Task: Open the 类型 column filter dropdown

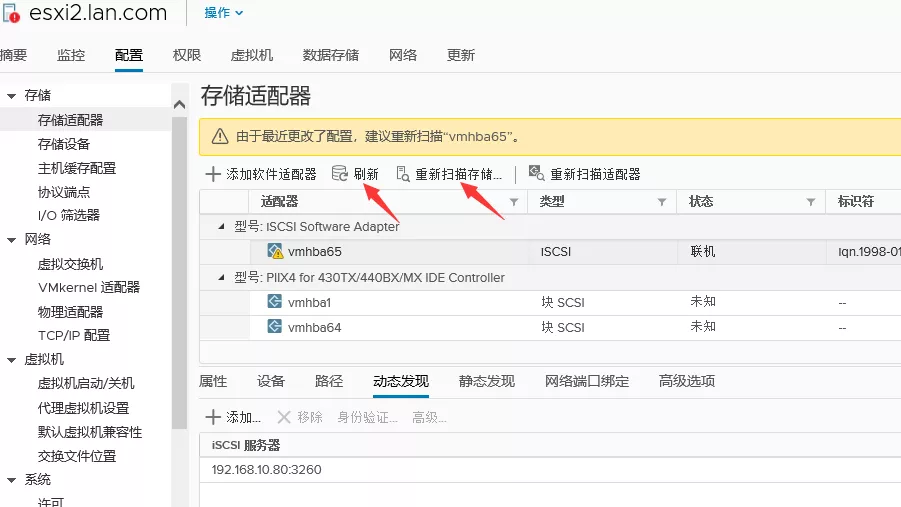Action: click(662, 202)
